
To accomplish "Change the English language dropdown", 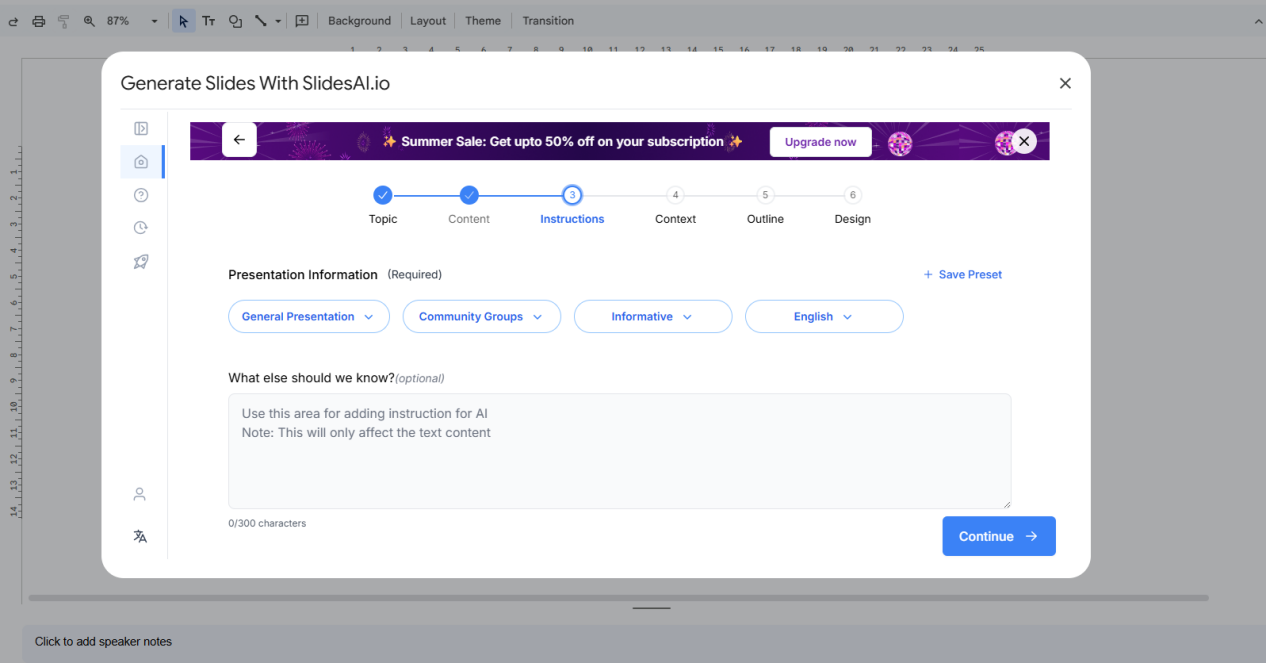I will click(x=823, y=317).
